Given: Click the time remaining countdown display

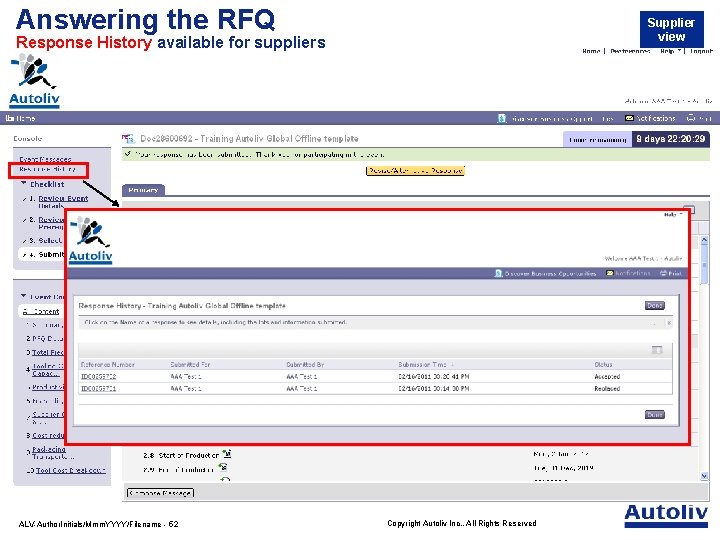Looking at the screenshot, I should pos(670,139).
